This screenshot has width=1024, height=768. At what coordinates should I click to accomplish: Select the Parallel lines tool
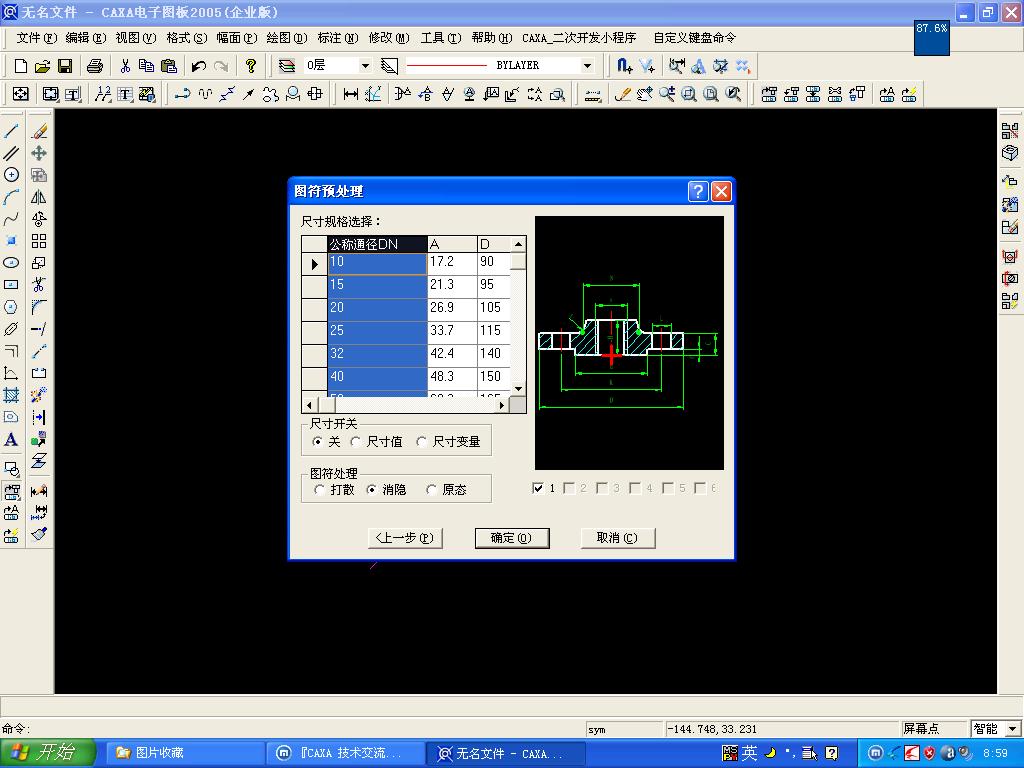coord(11,153)
